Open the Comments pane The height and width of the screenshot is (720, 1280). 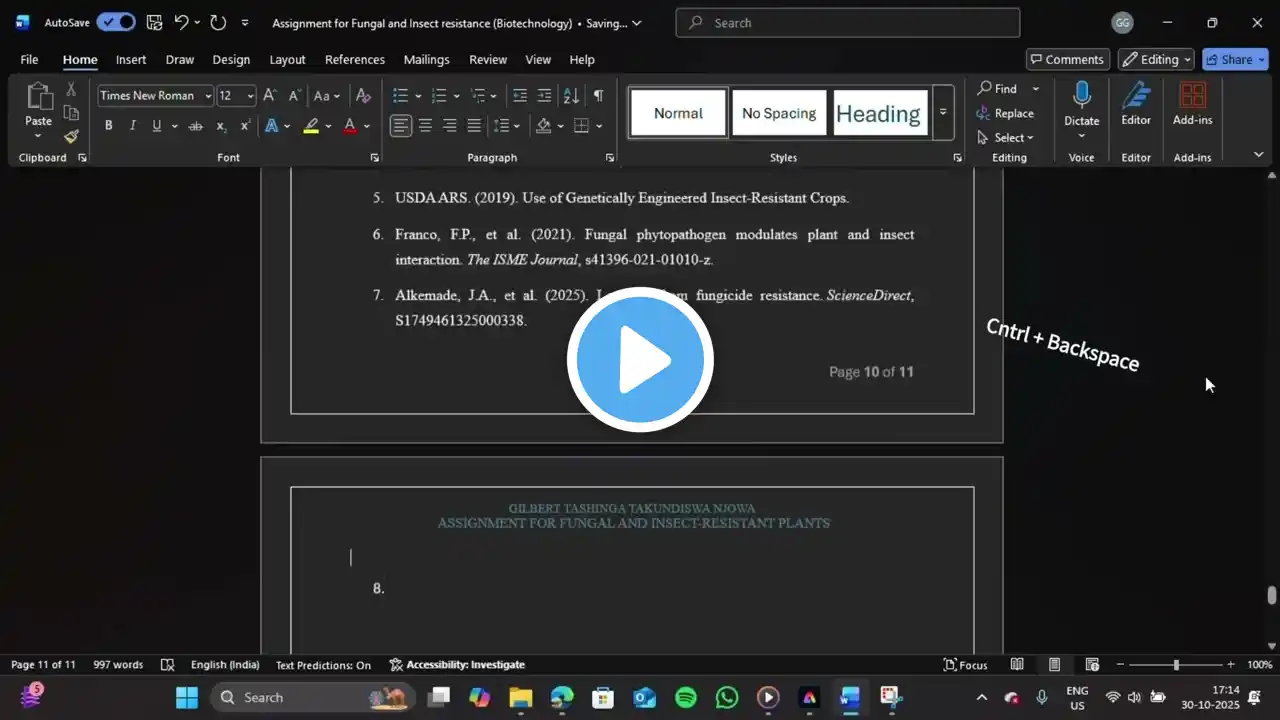1069,59
